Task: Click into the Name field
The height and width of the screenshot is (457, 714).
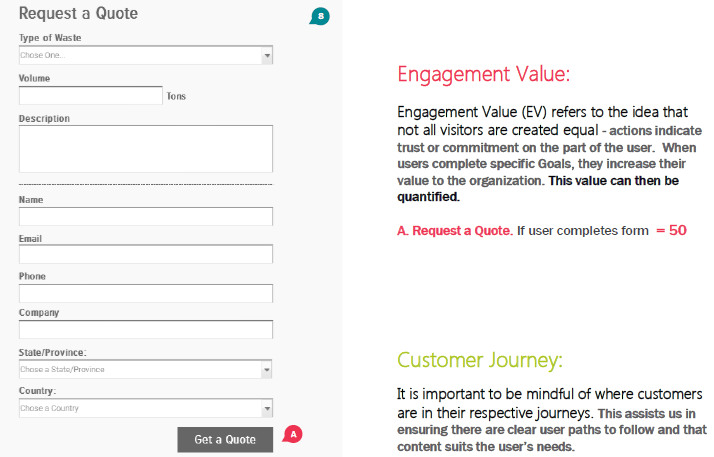Action: point(146,217)
